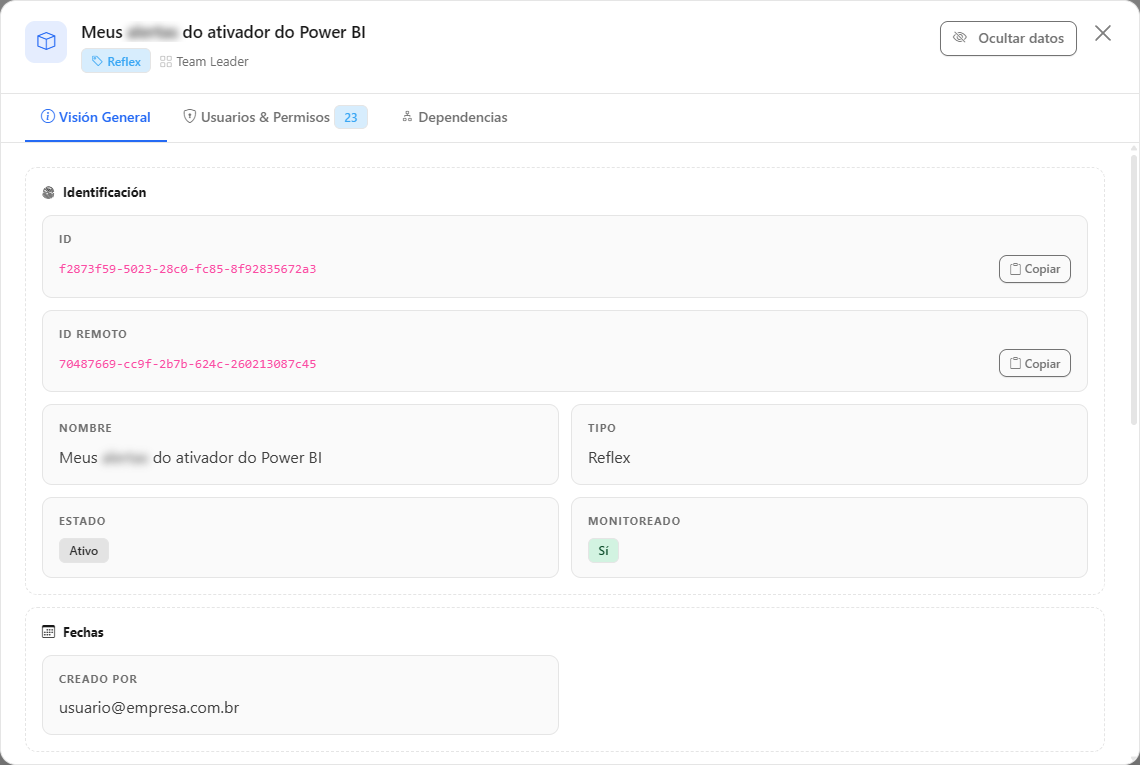This screenshot has width=1140, height=765.
Task: Copy the ID REMOTO value with Copiar
Action: pos(1035,364)
